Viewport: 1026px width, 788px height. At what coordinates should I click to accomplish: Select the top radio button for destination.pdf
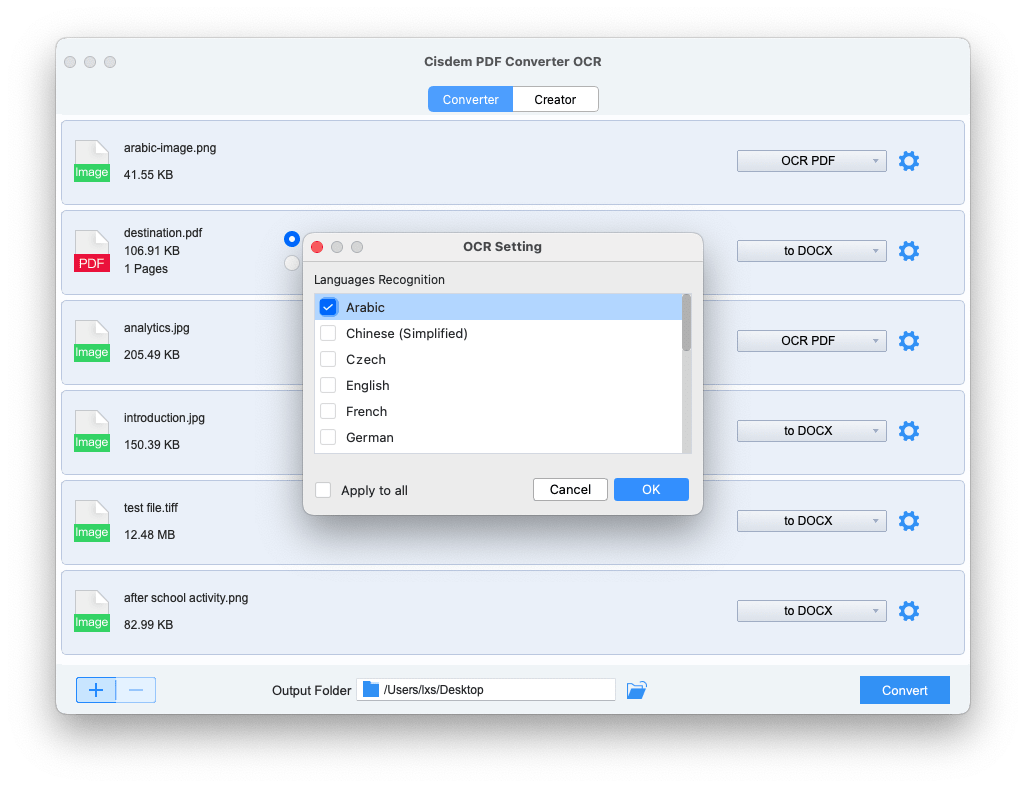[x=292, y=239]
